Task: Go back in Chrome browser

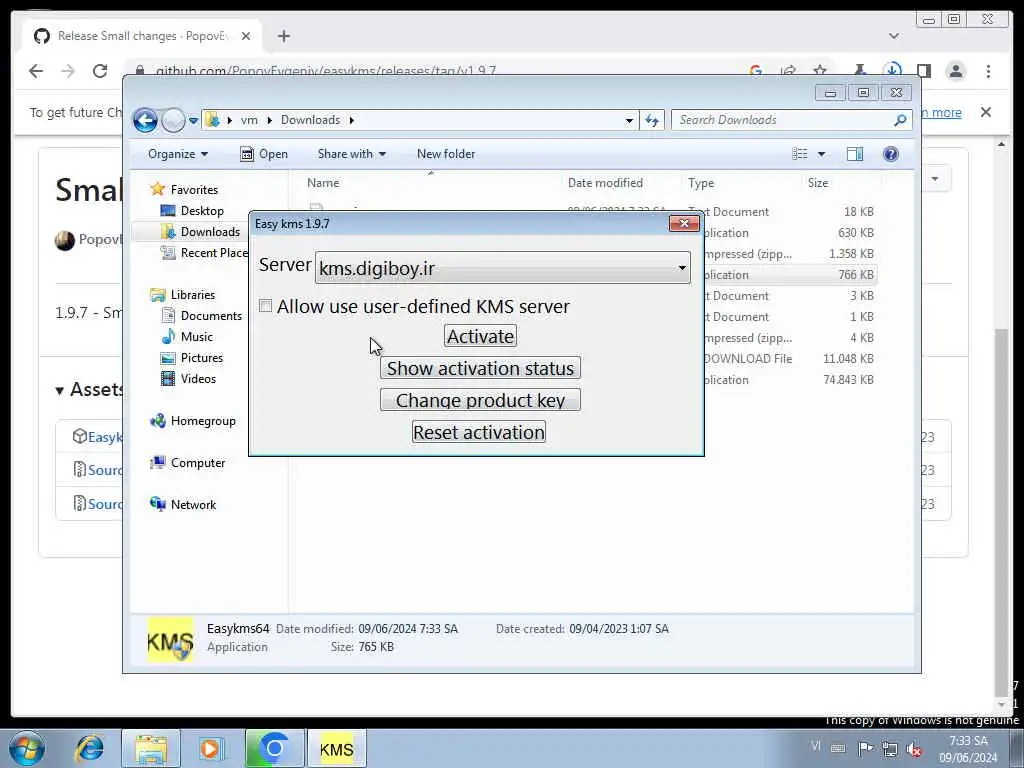Action: coord(36,71)
